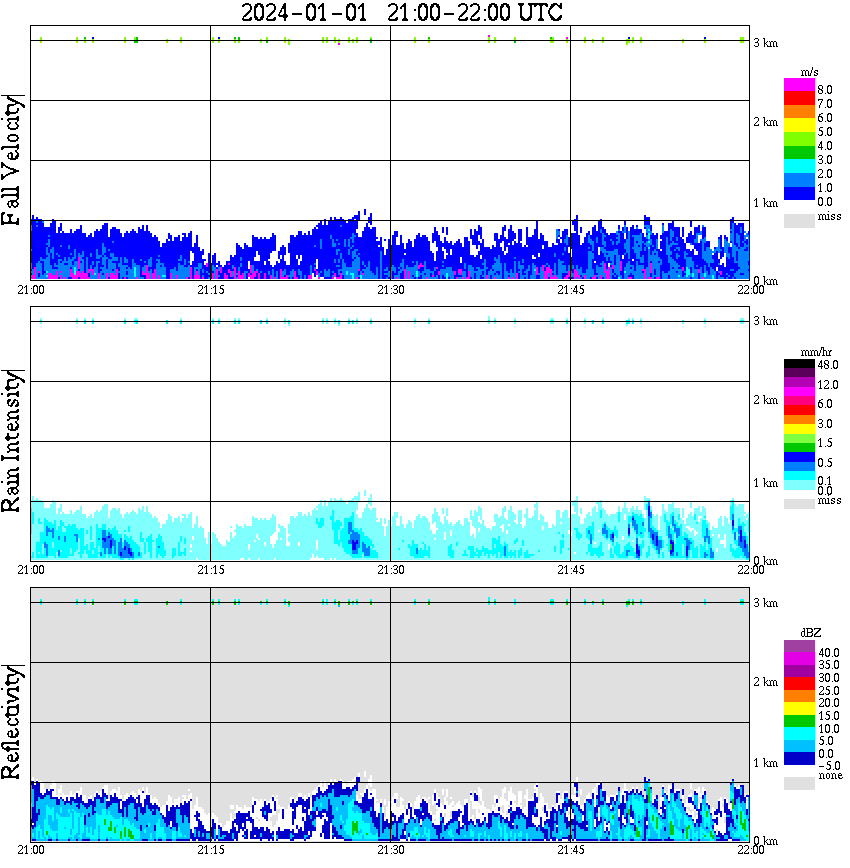Screen dimensions: 850x868
Task: Click the black swatch in the mm/hr legend
Action: (799, 364)
